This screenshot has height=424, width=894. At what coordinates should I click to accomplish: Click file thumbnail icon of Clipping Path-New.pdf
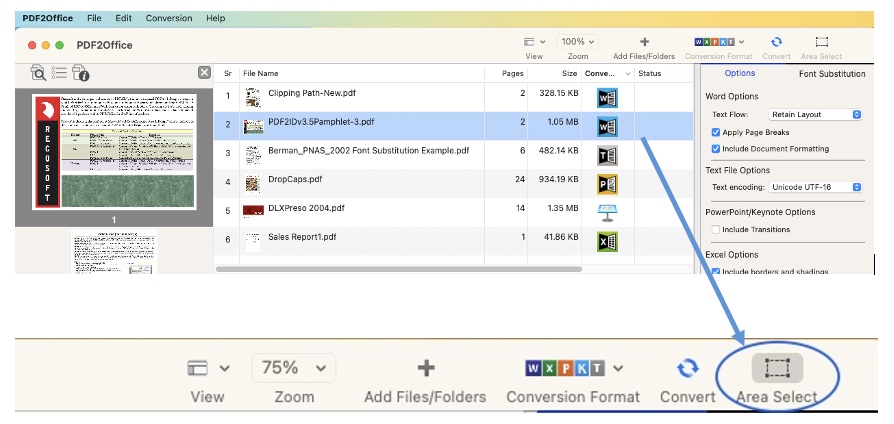pyautogui.click(x=253, y=97)
